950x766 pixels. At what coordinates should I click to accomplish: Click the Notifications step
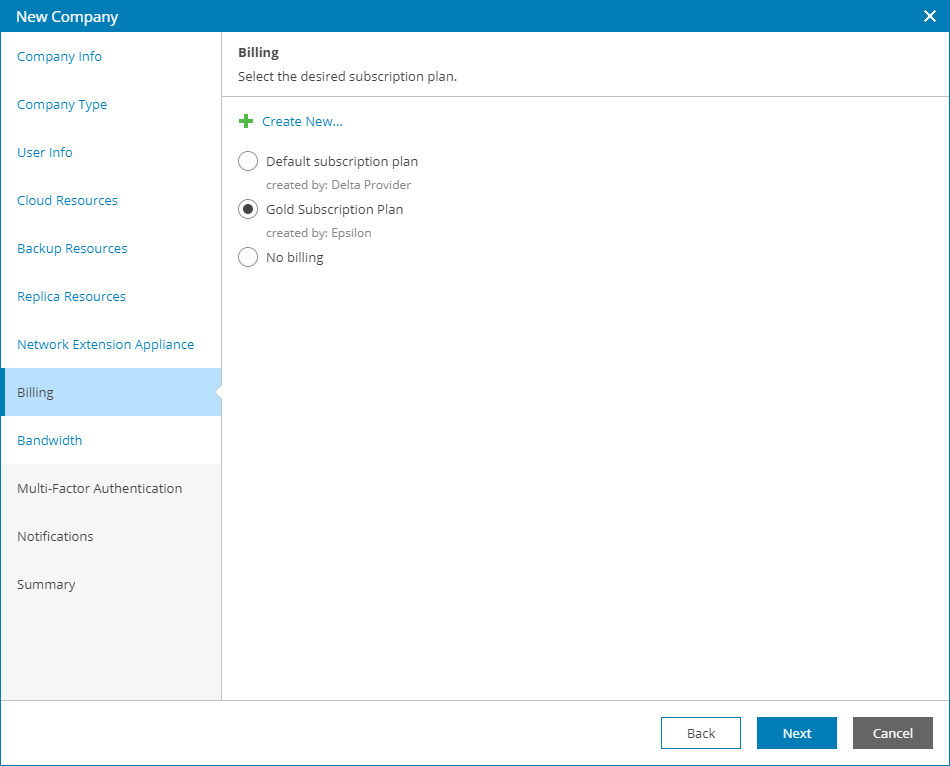pyautogui.click(x=55, y=536)
